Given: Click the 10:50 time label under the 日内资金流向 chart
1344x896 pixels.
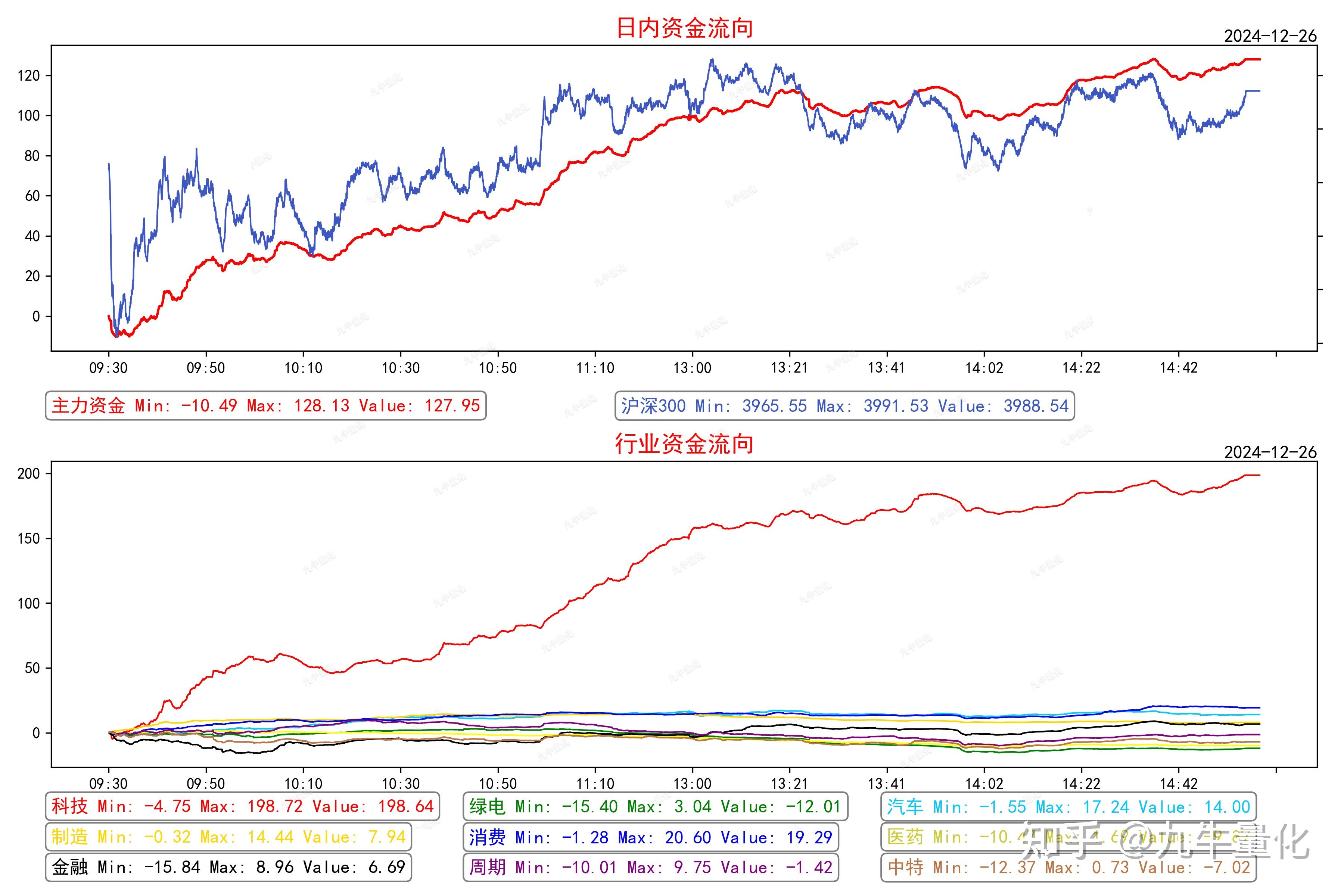Looking at the screenshot, I should click(498, 368).
